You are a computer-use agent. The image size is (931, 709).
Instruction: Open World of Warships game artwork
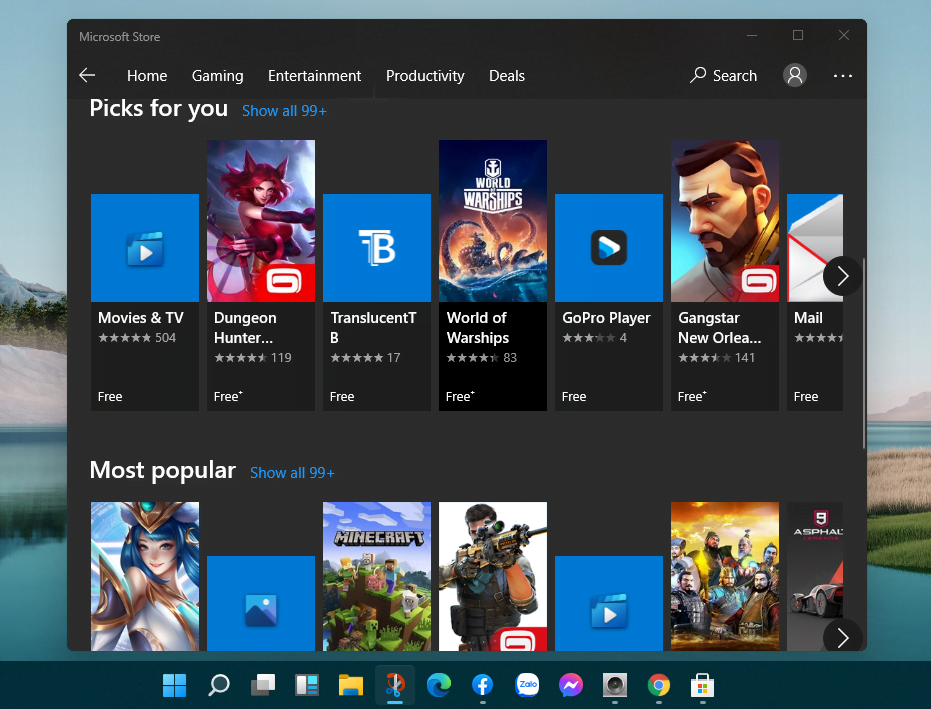[x=493, y=221]
